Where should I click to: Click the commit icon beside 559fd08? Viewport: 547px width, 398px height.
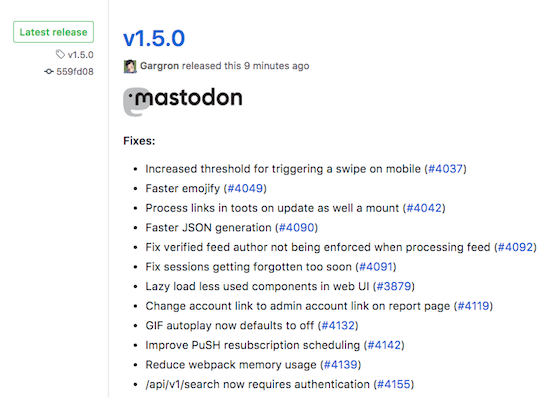click(x=49, y=72)
